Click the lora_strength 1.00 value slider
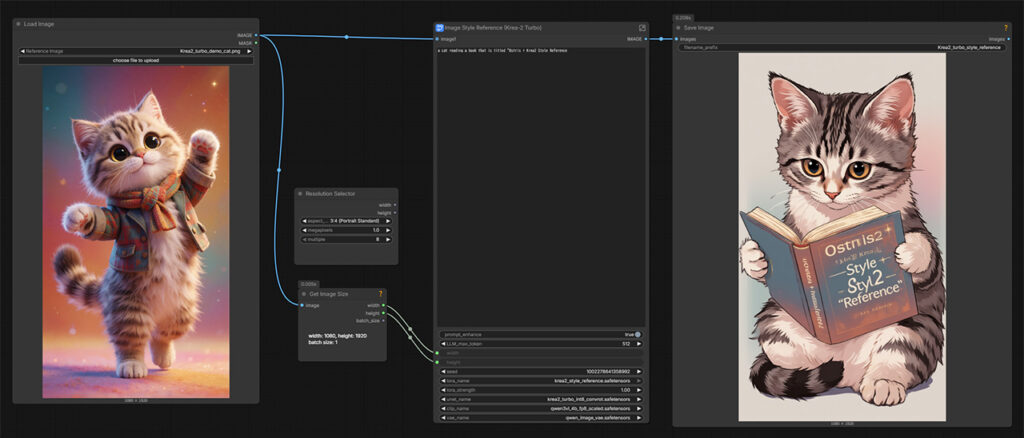The height and width of the screenshot is (438, 1024). coord(541,390)
